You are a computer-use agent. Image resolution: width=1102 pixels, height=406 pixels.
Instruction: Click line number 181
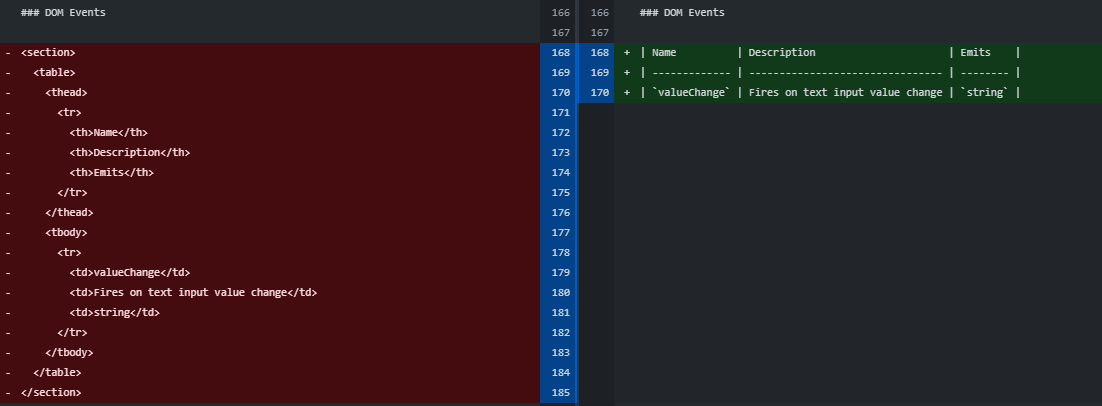(x=561, y=312)
